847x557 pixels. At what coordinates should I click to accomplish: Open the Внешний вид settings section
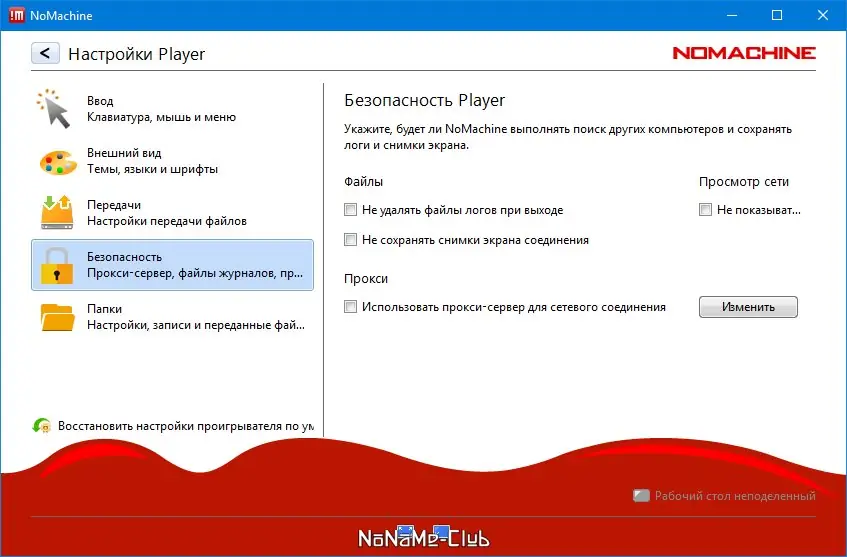(x=172, y=161)
